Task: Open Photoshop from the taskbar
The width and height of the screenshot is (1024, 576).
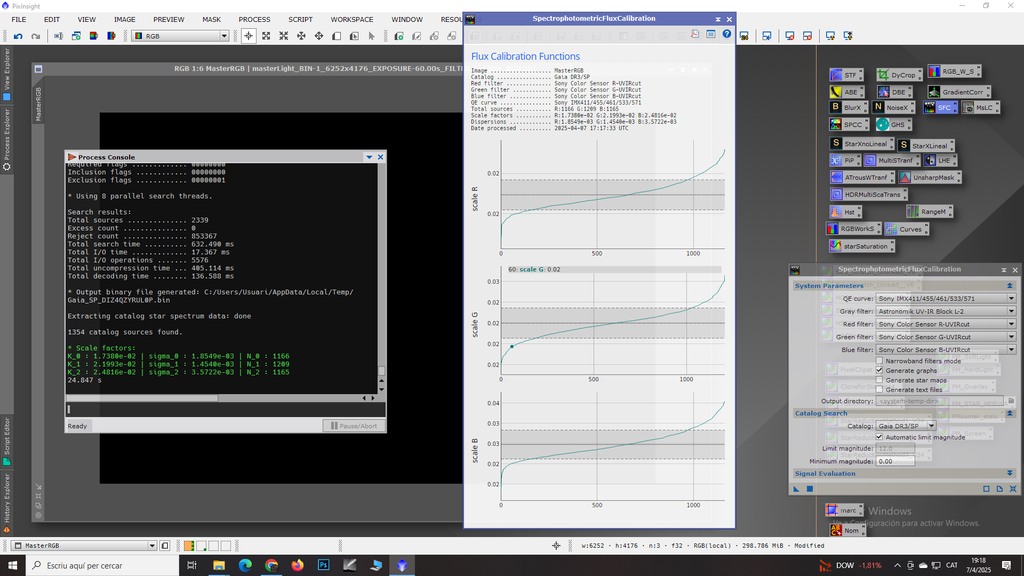Action: [323, 566]
